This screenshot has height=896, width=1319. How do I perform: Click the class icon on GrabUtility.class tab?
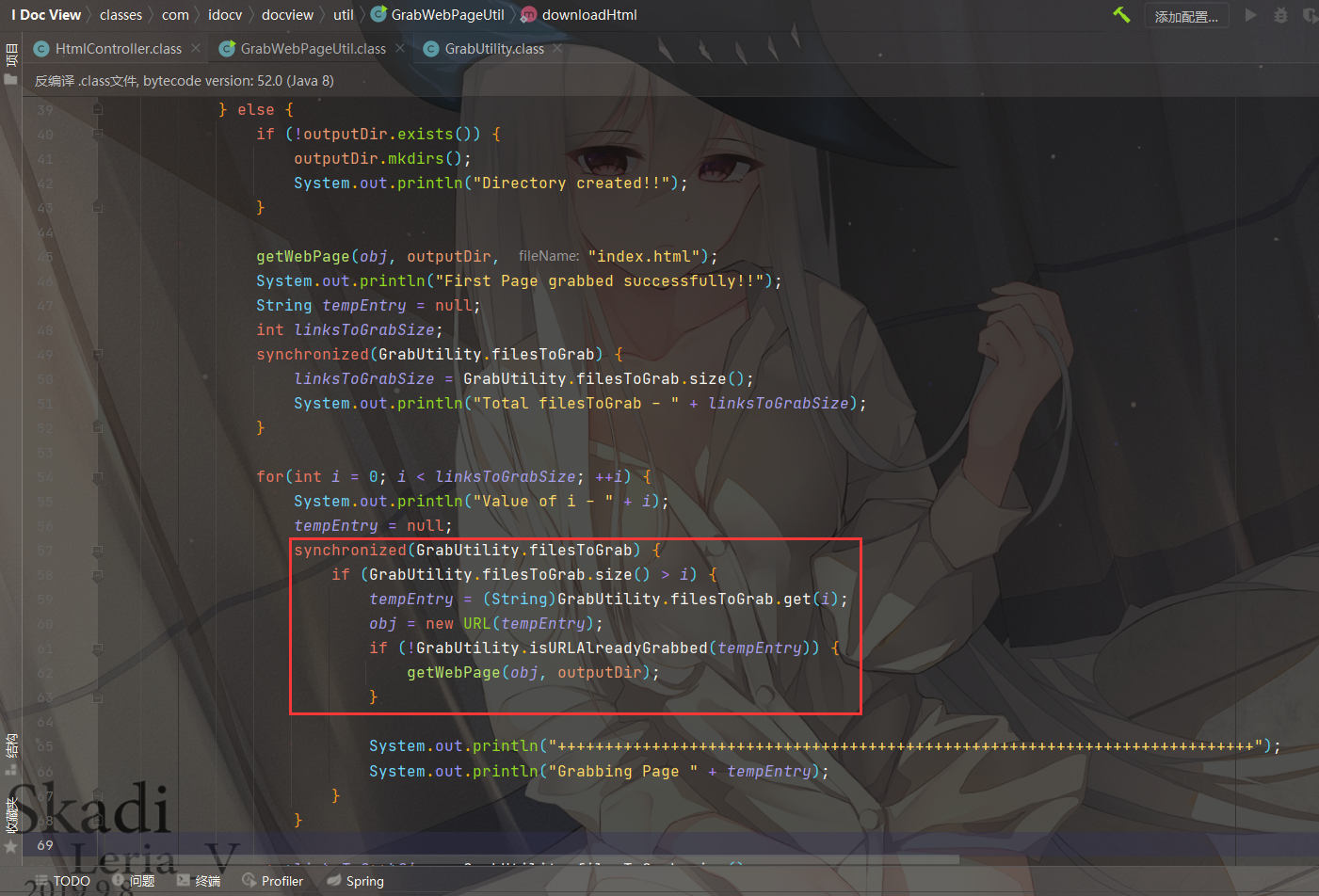[x=430, y=49]
